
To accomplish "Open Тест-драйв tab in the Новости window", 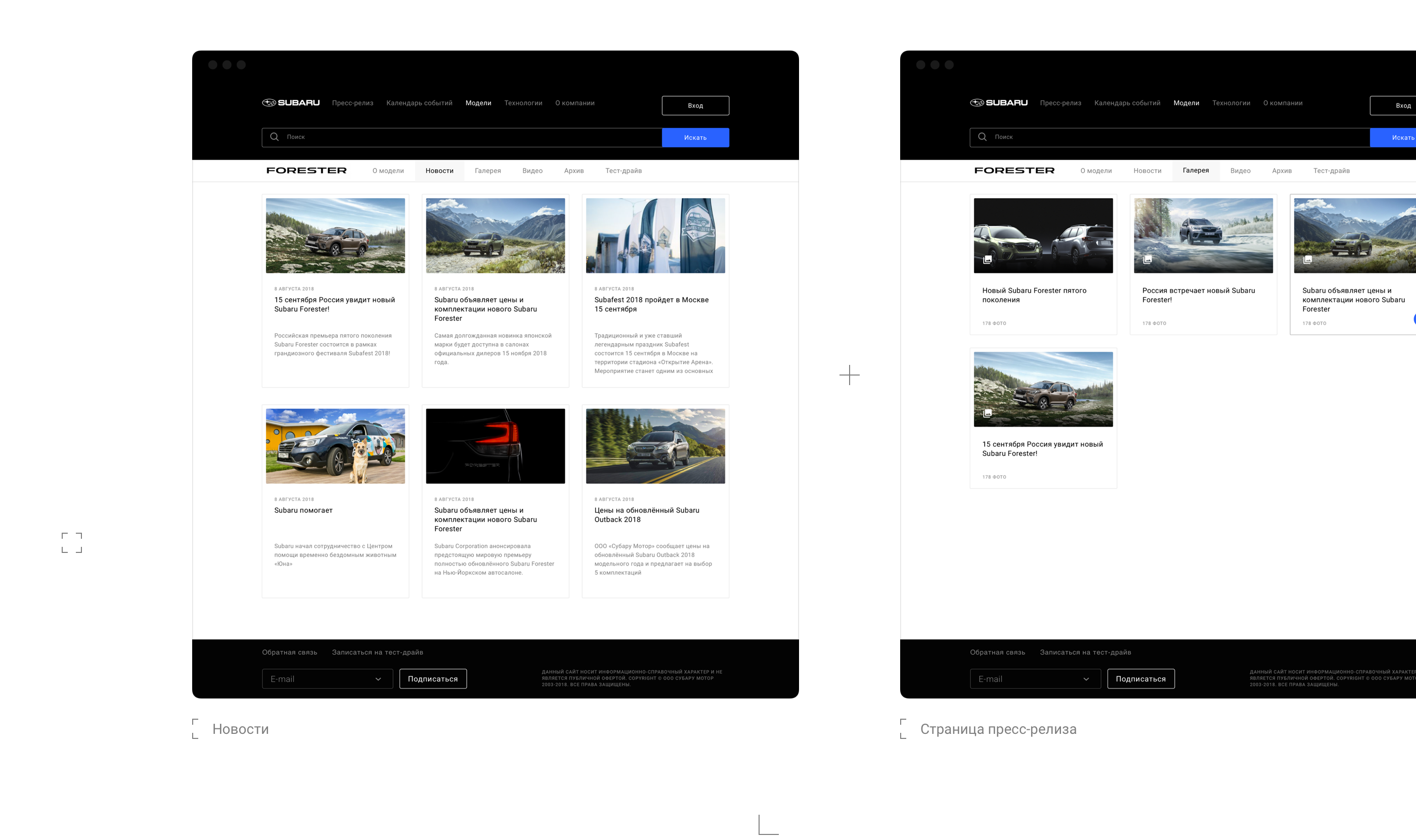I will coord(623,171).
